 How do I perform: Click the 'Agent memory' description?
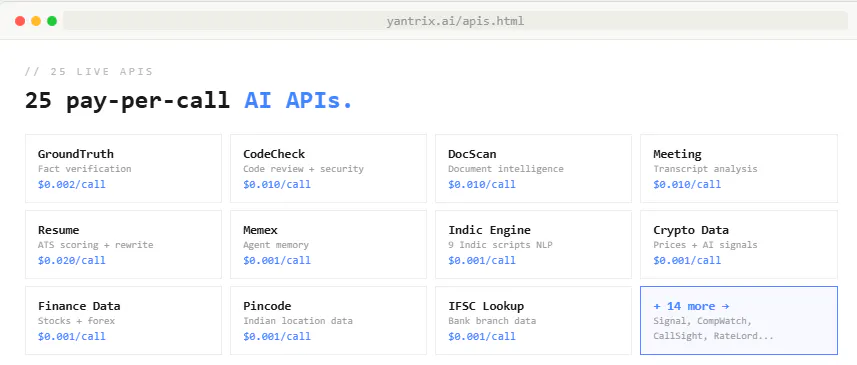276,245
